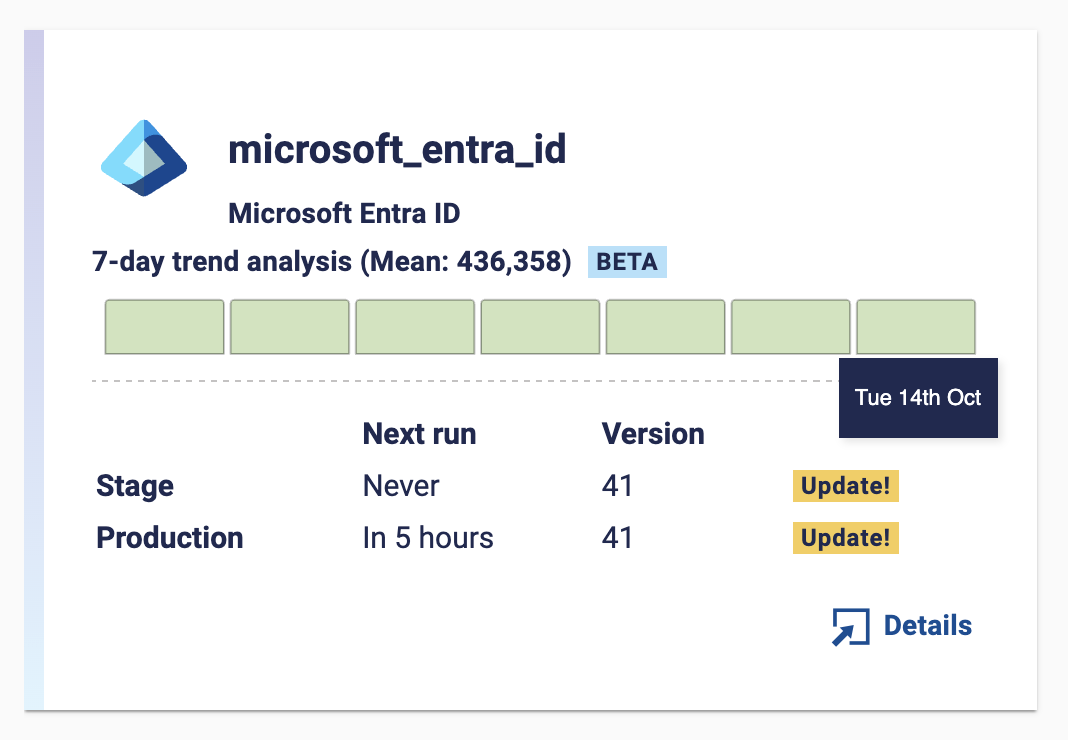
Task: Click the Tue 14th Oct tooltip
Action: 918,398
